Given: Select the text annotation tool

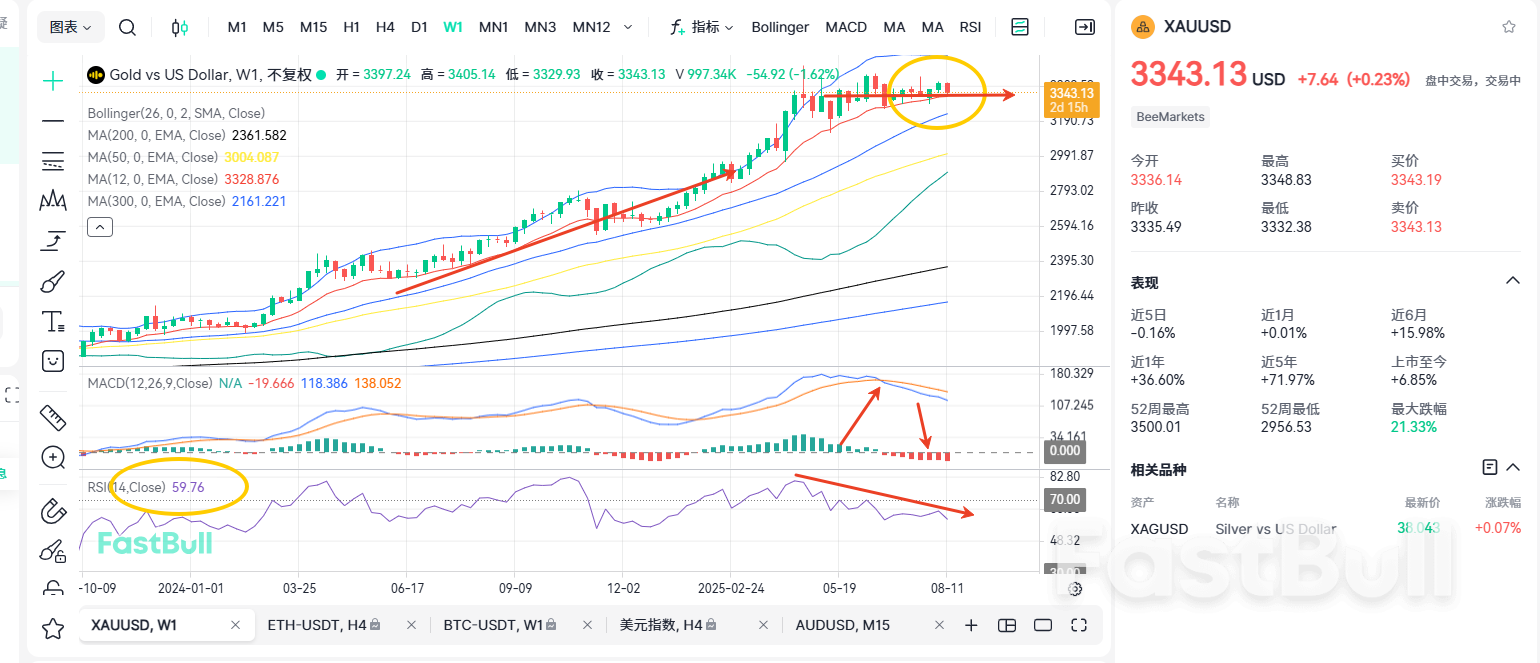Looking at the screenshot, I should tap(52, 321).
